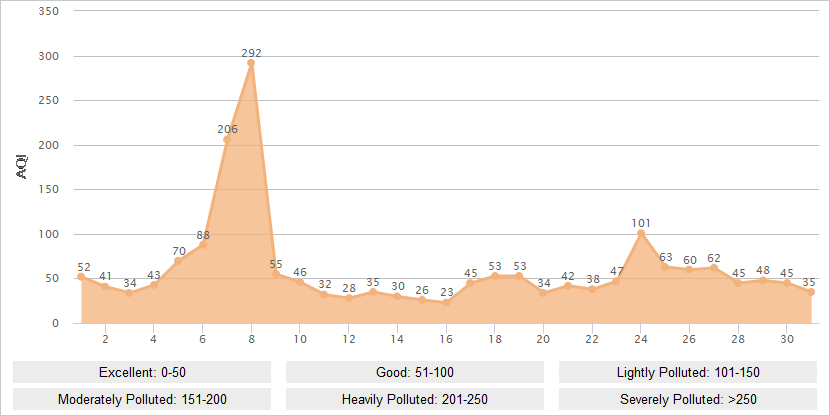Click the Heavily Polluted: 201-250 legend box

click(x=415, y=399)
